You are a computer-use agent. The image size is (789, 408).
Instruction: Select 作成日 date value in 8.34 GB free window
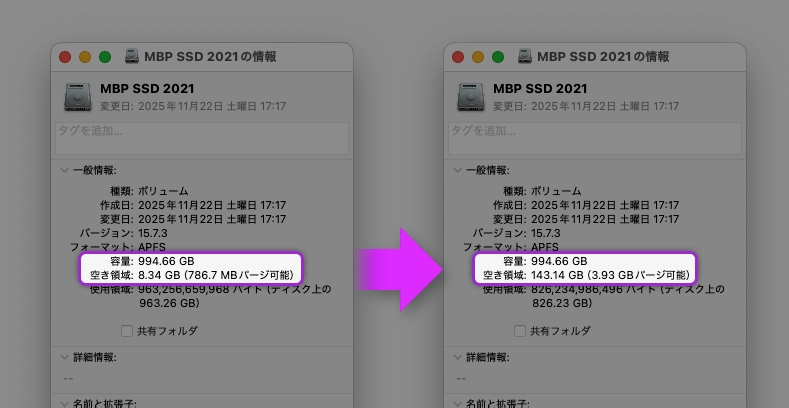[212, 205]
